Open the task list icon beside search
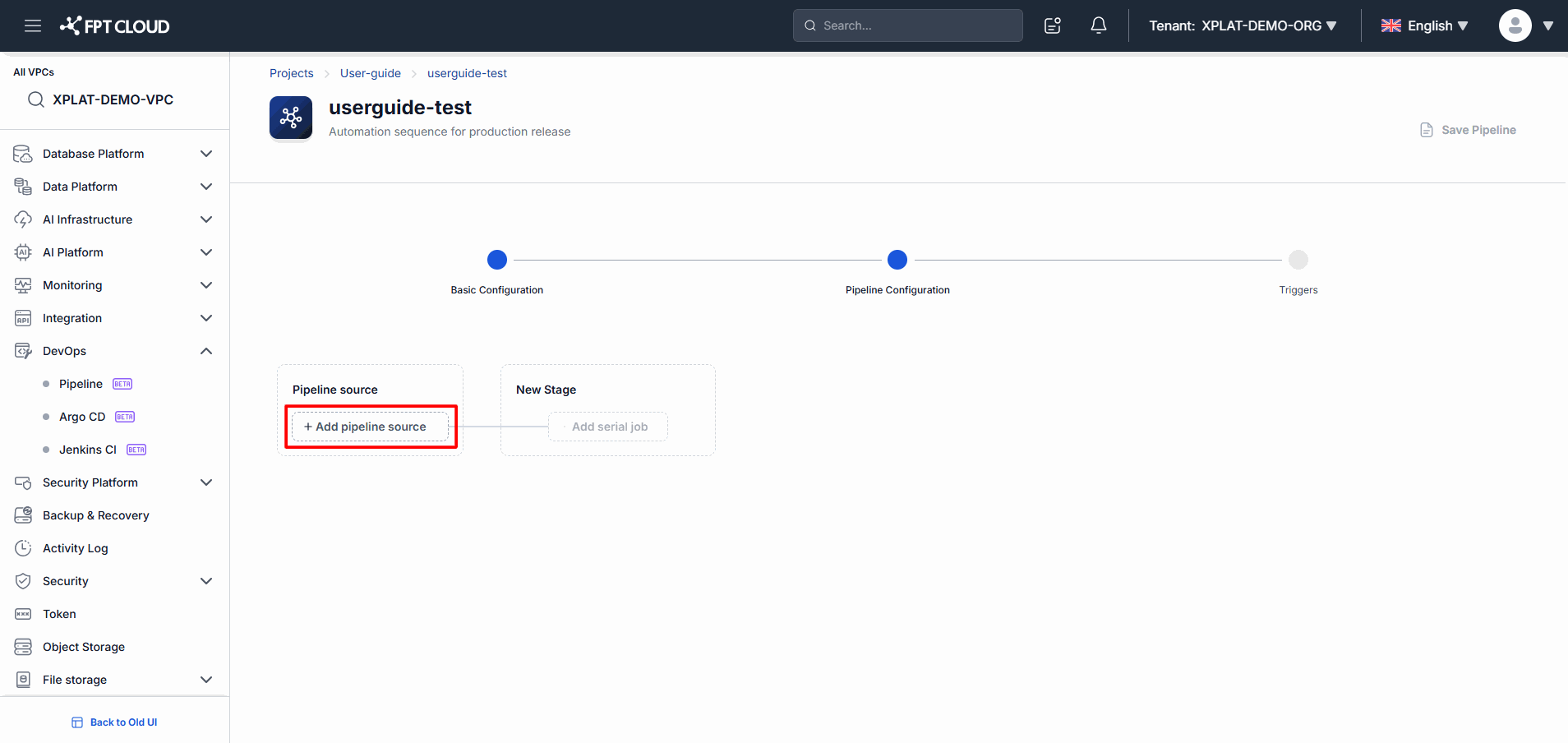Image resolution: width=1568 pixels, height=743 pixels. pyautogui.click(x=1053, y=25)
